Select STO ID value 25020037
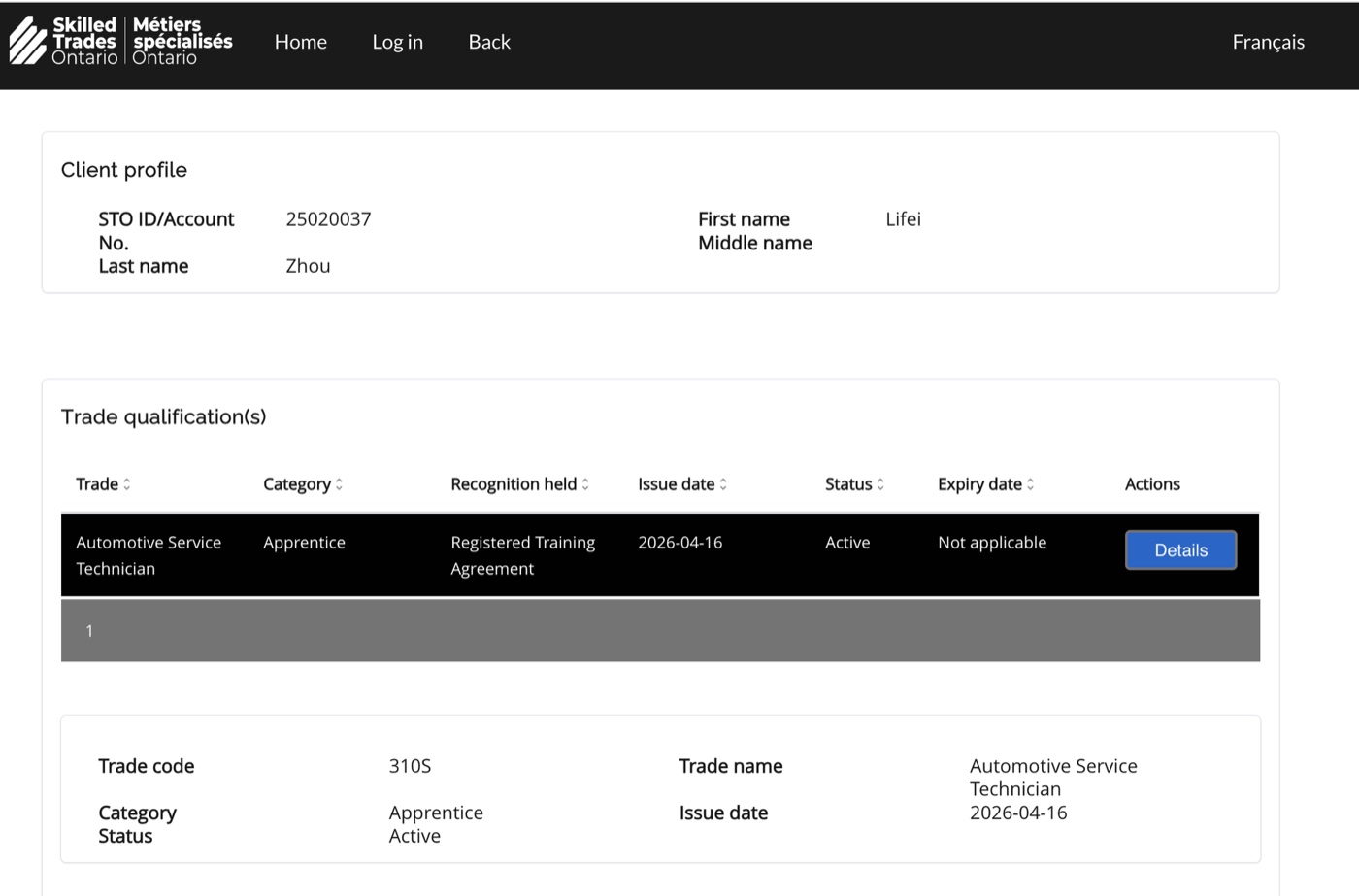Image resolution: width=1359 pixels, height=896 pixels. coord(328,219)
